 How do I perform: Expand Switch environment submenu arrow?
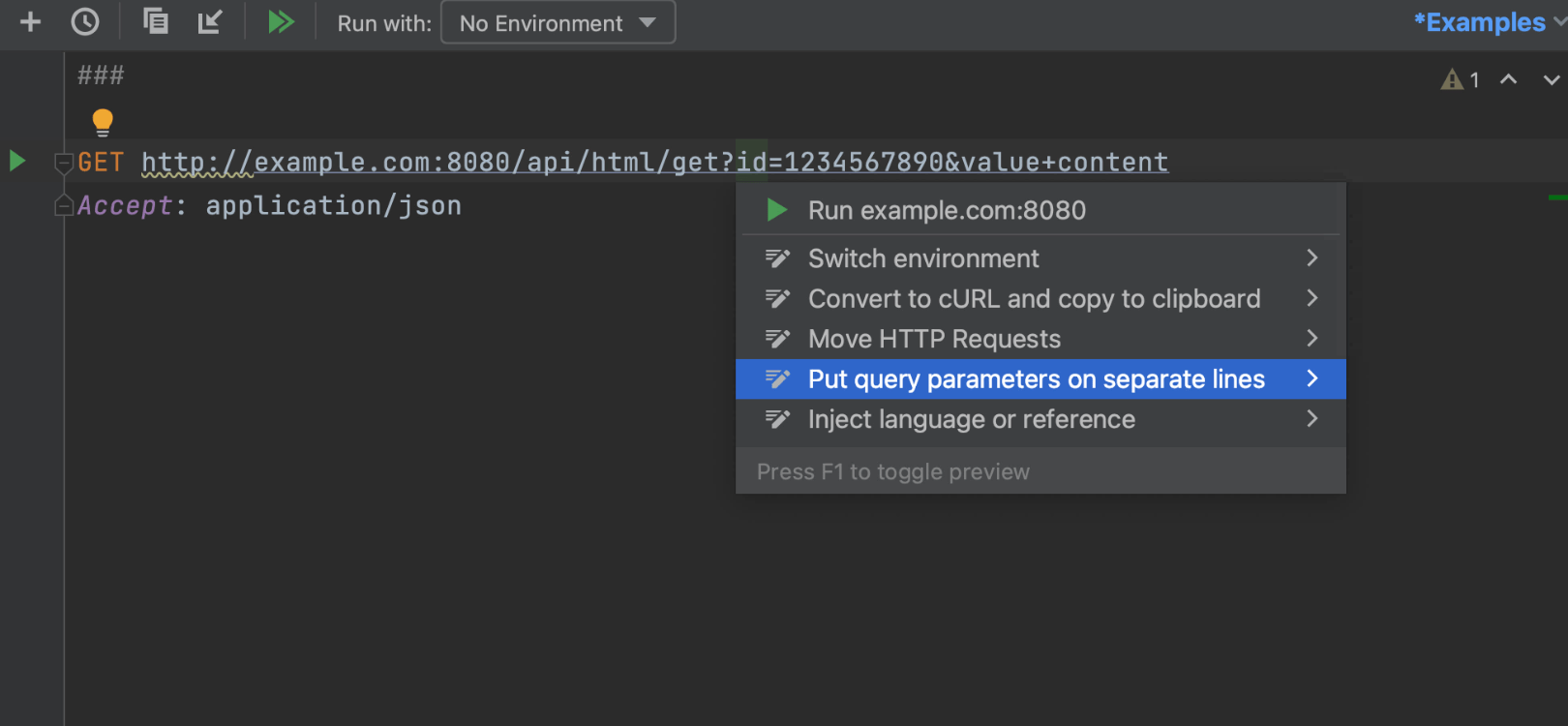[1312, 258]
